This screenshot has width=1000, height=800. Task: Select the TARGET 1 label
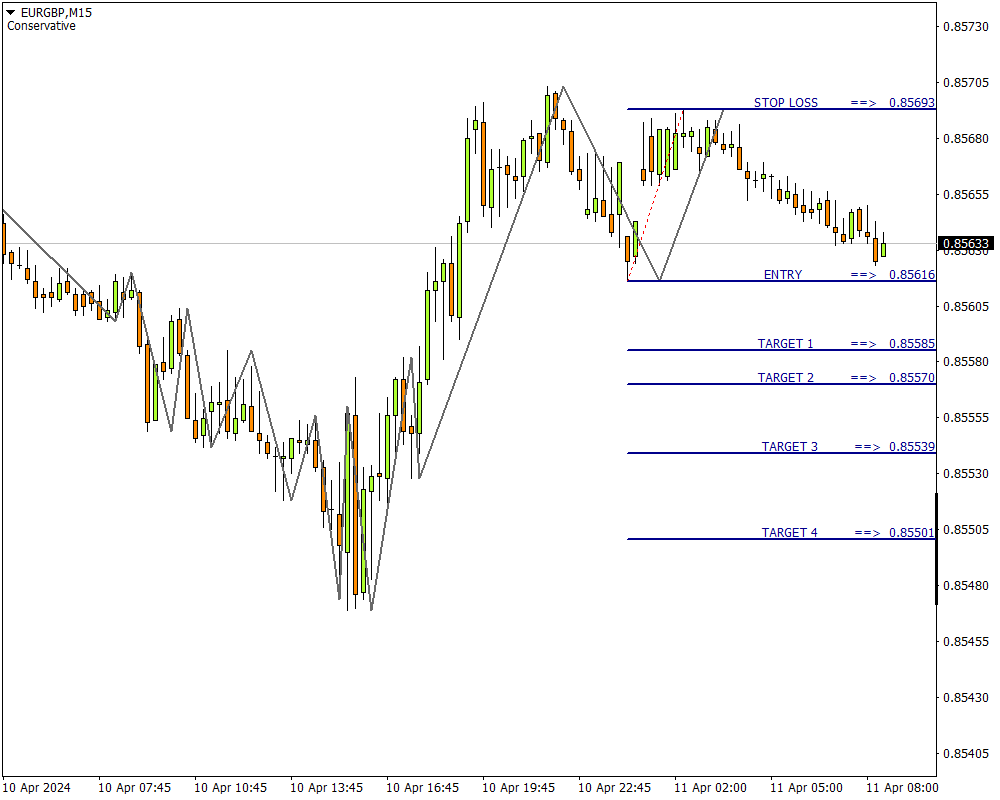coord(785,344)
